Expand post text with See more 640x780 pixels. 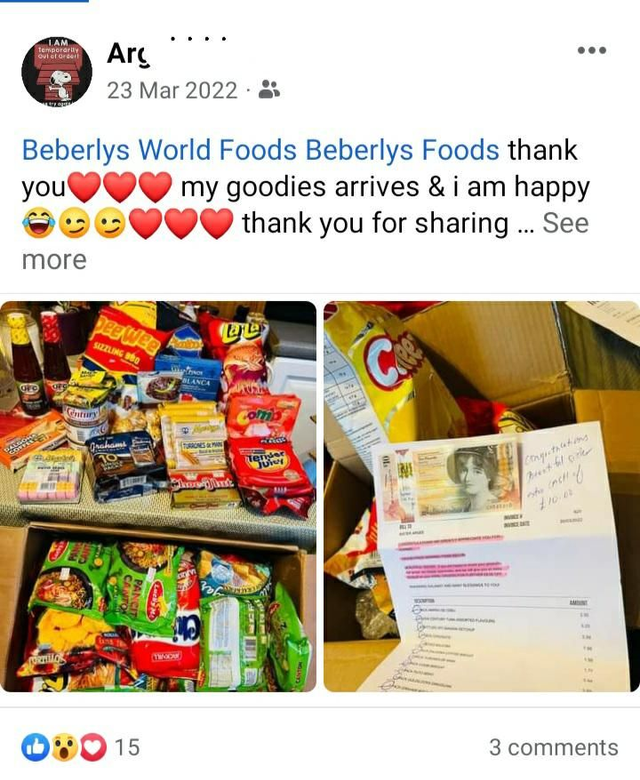point(305,241)
